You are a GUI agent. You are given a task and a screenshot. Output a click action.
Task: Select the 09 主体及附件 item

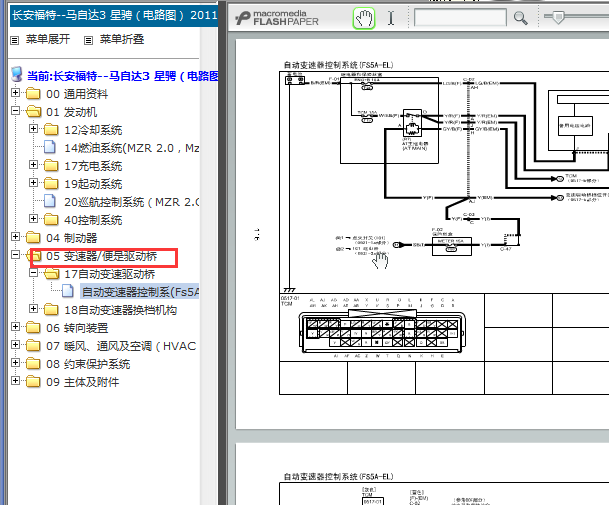(82, 382)
